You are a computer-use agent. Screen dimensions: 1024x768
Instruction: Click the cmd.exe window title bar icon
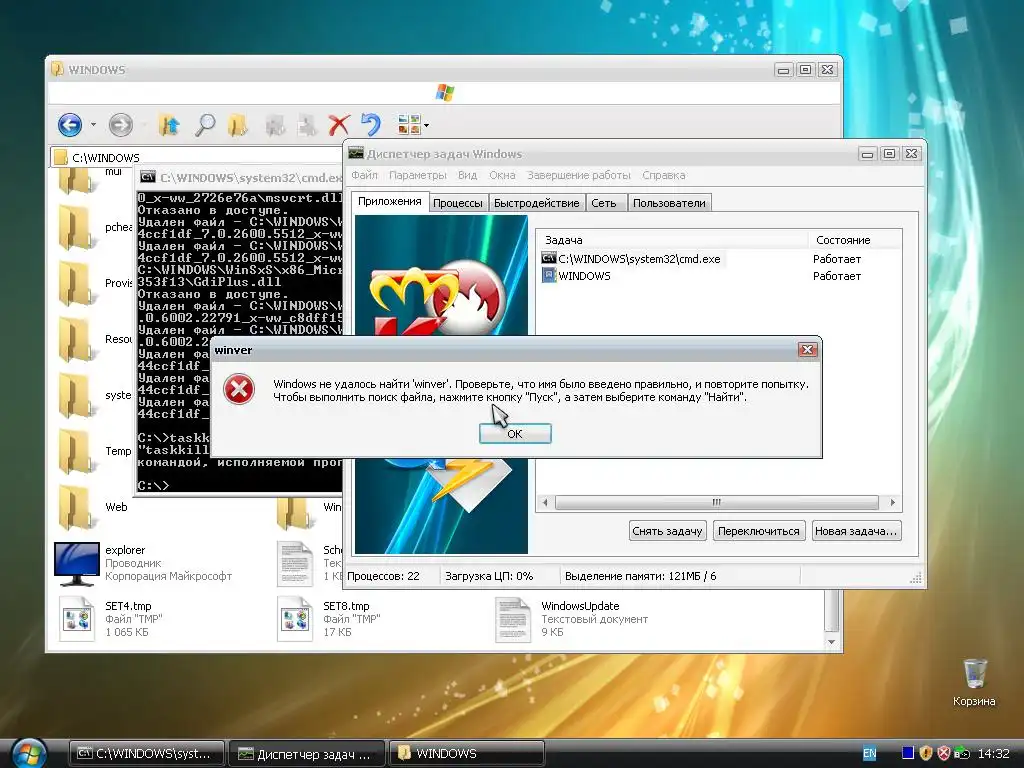148,177
